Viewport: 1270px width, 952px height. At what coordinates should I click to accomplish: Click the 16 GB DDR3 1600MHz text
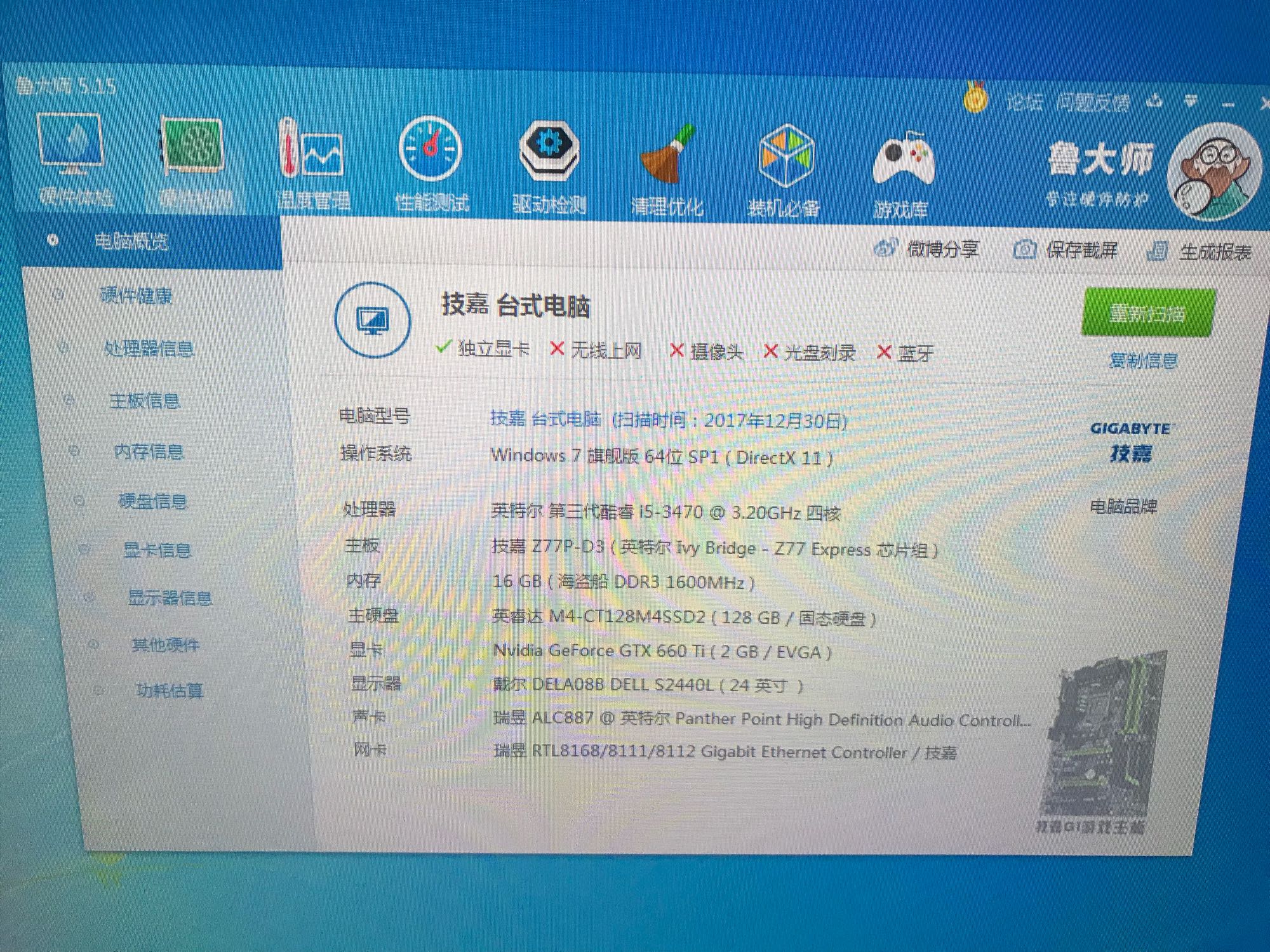(x=624, y=581)
